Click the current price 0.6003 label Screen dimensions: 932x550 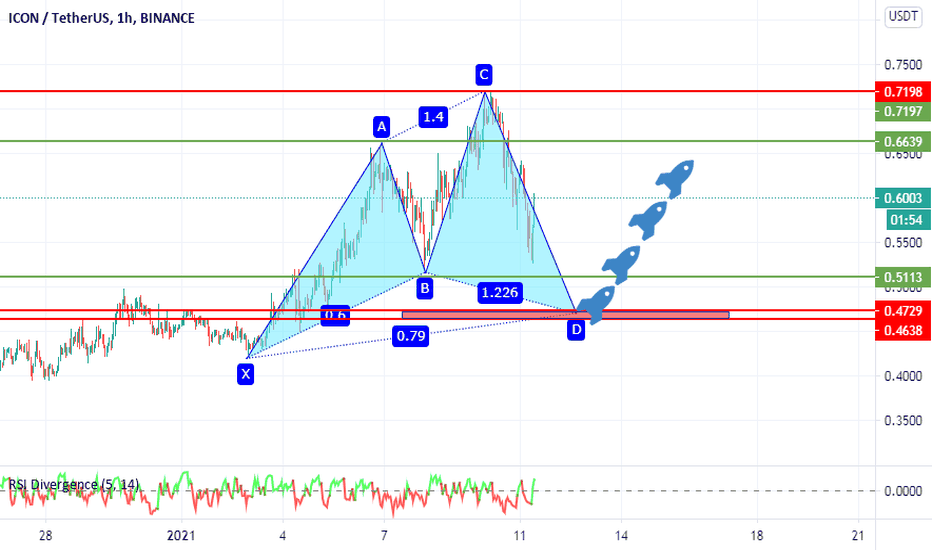[903, 198]
